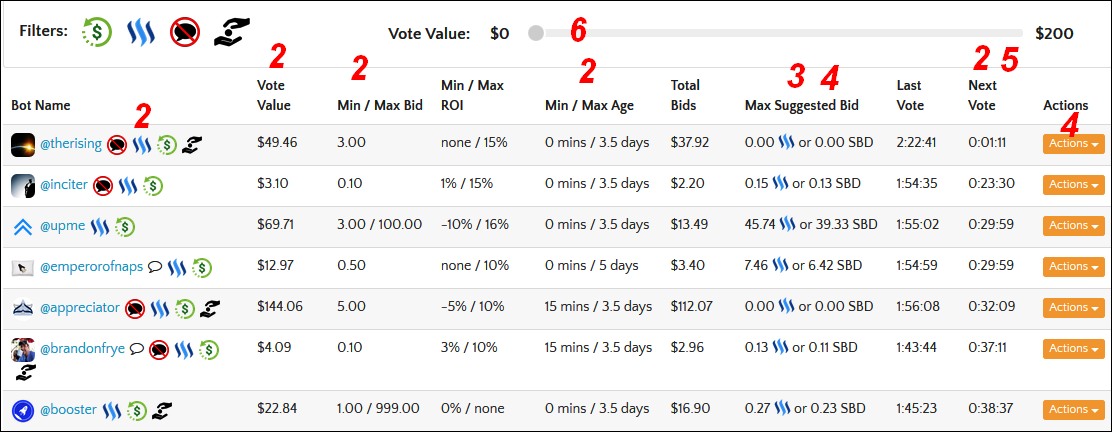This screenshot has height=432, width=1112.
Task: Toggle the no-comments filter icon
Action: pos(184,32)
